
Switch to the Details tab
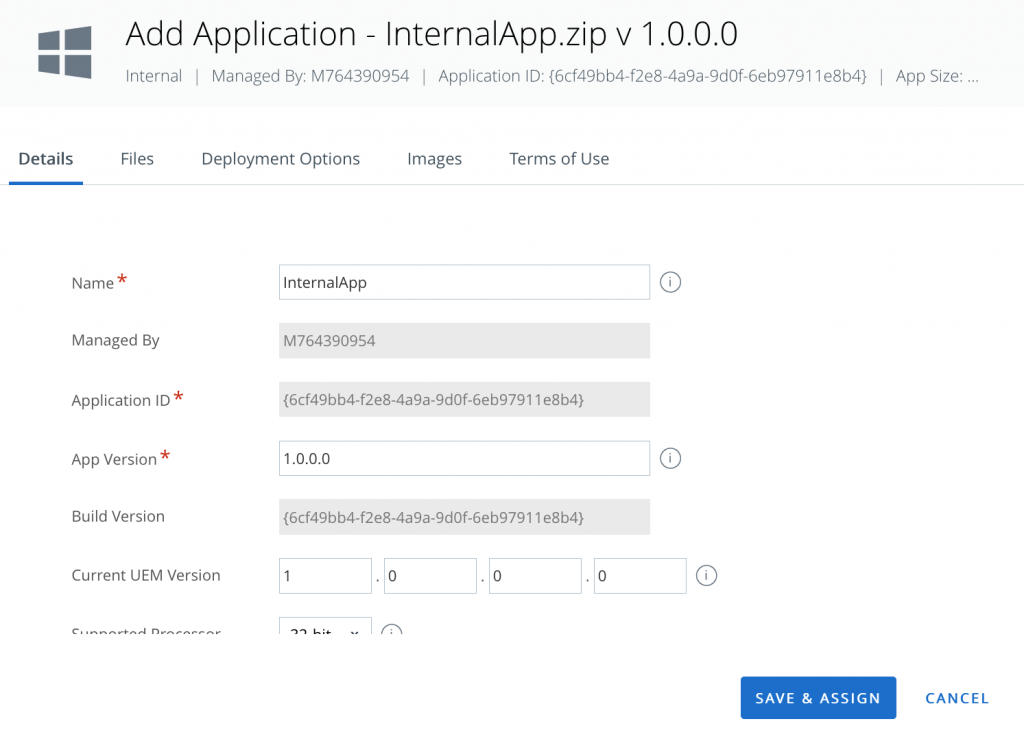46,159
